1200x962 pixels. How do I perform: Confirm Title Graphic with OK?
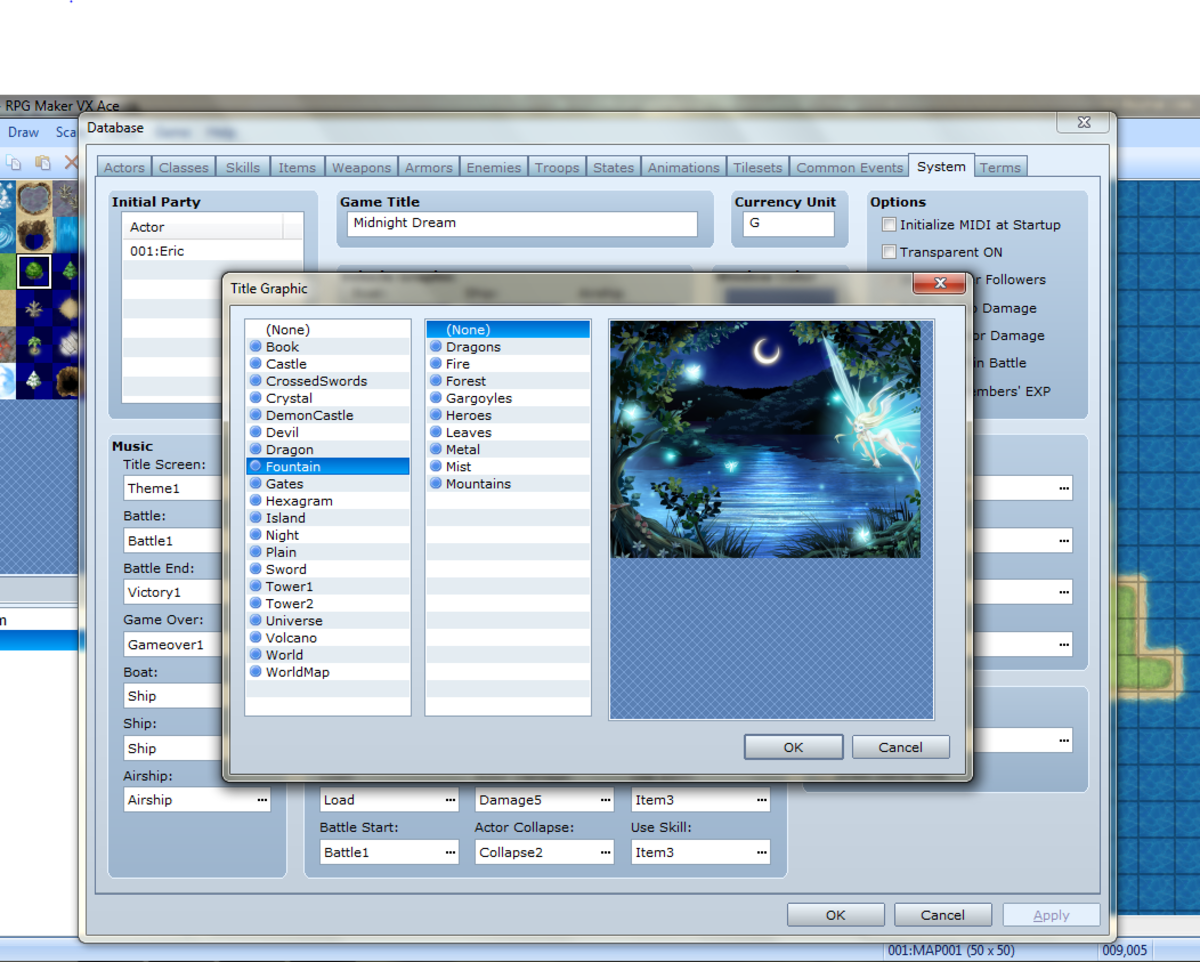793,747
